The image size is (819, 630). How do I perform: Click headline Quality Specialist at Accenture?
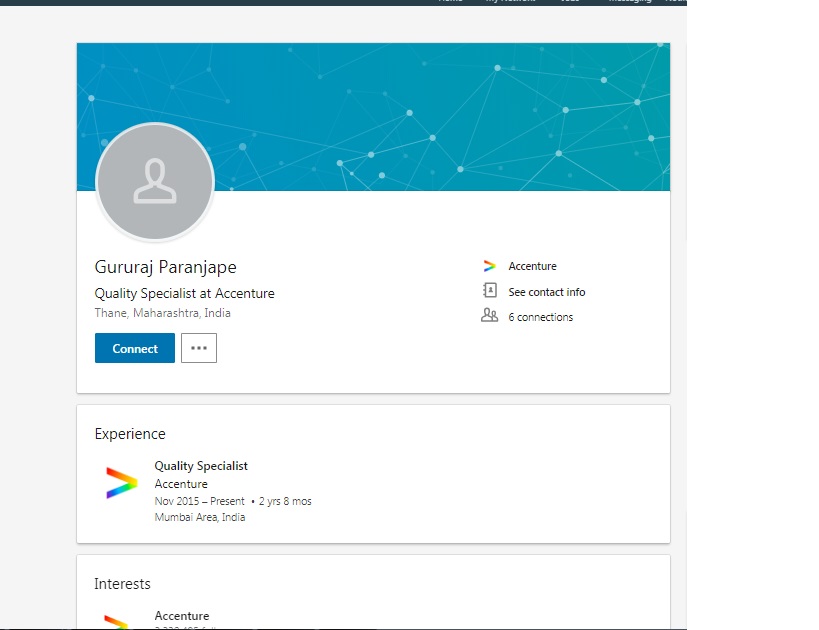coord(184,294)
